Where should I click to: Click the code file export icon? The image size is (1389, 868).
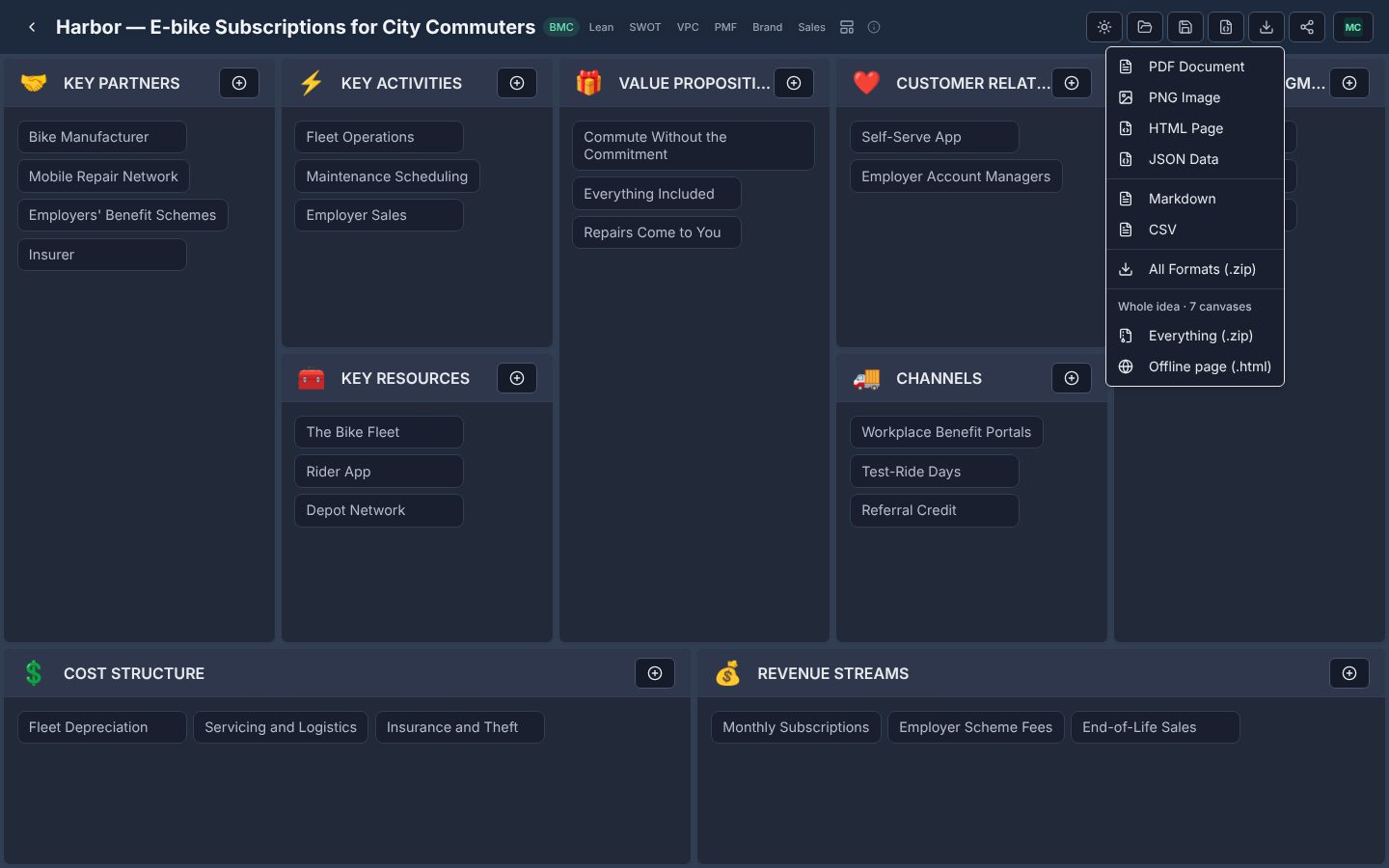(1226, 27)
